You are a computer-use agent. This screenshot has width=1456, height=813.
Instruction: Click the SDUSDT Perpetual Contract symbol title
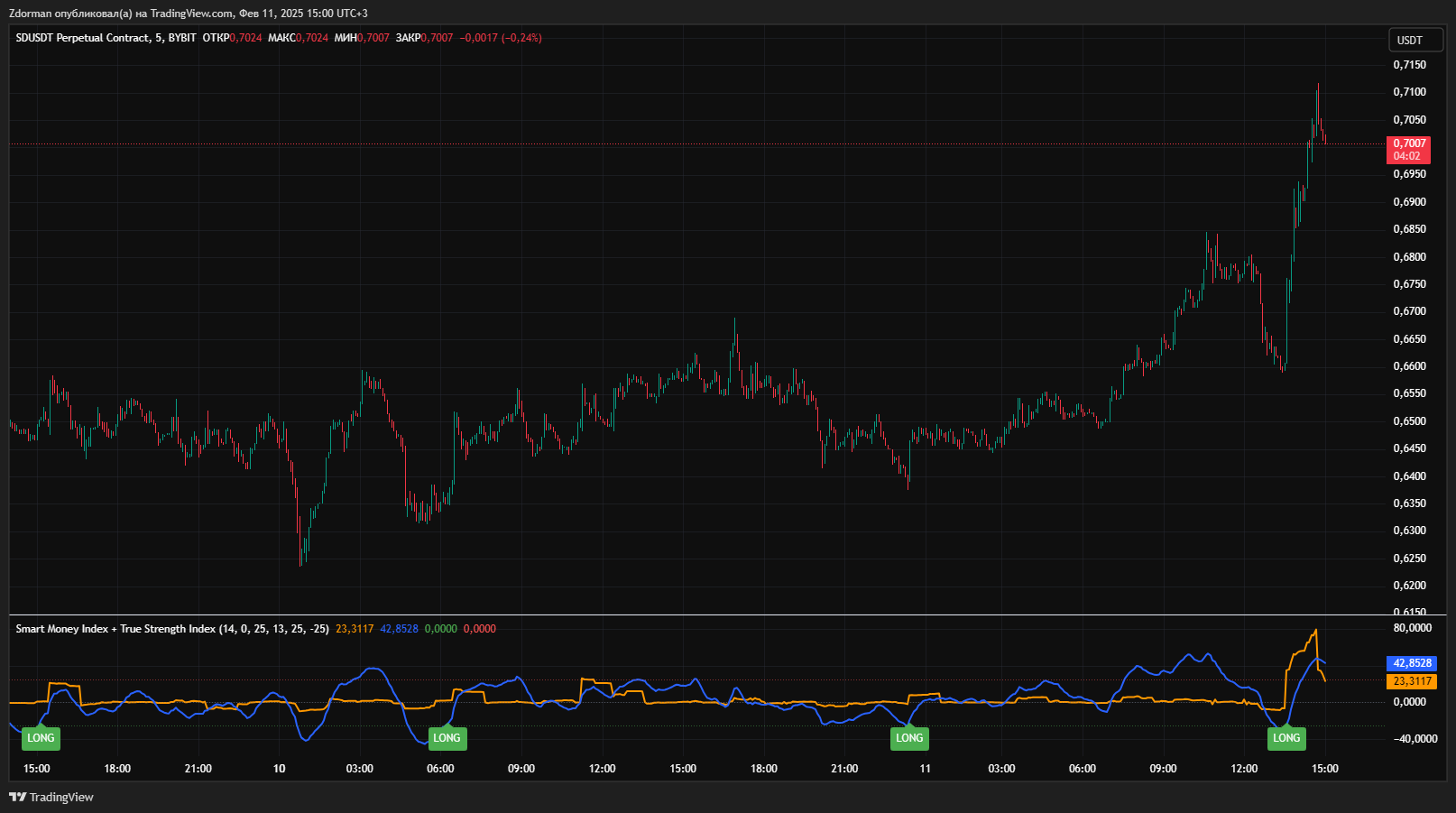pos(83,38)
